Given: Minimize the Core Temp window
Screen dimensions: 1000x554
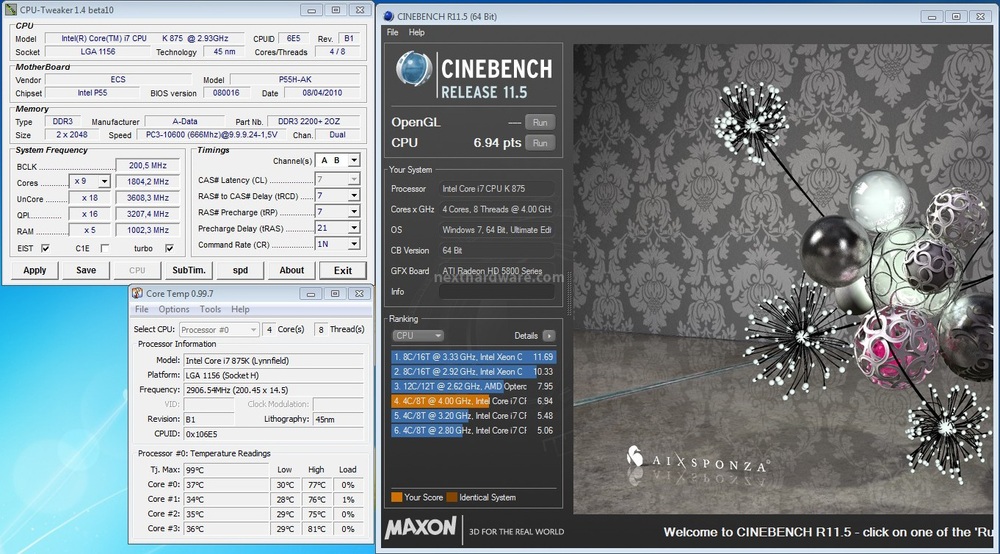Looking at the screenshot, I should [311, 293].
